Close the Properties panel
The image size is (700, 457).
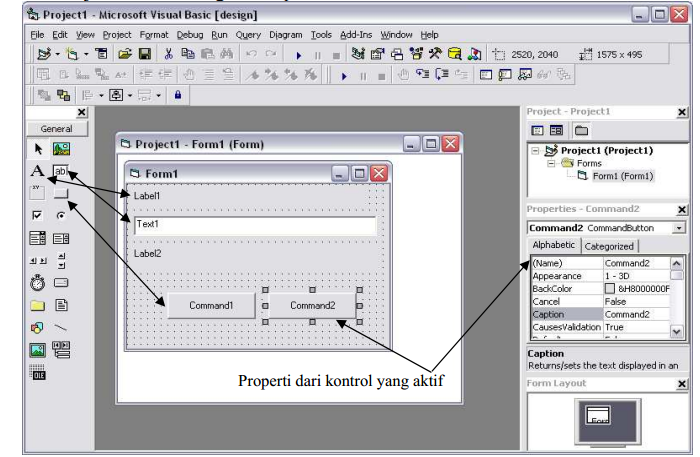(682, 209)
